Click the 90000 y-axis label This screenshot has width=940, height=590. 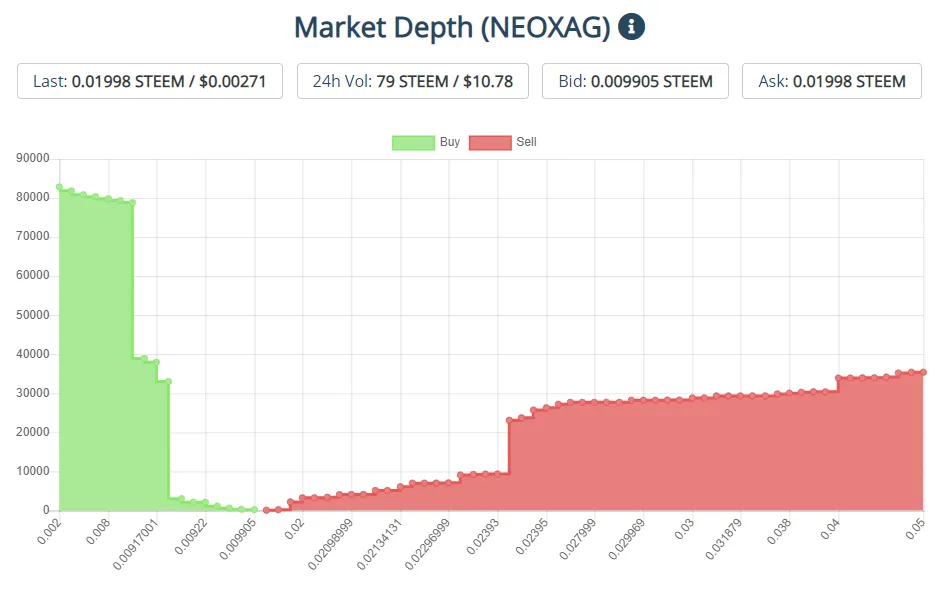[33, 158]
